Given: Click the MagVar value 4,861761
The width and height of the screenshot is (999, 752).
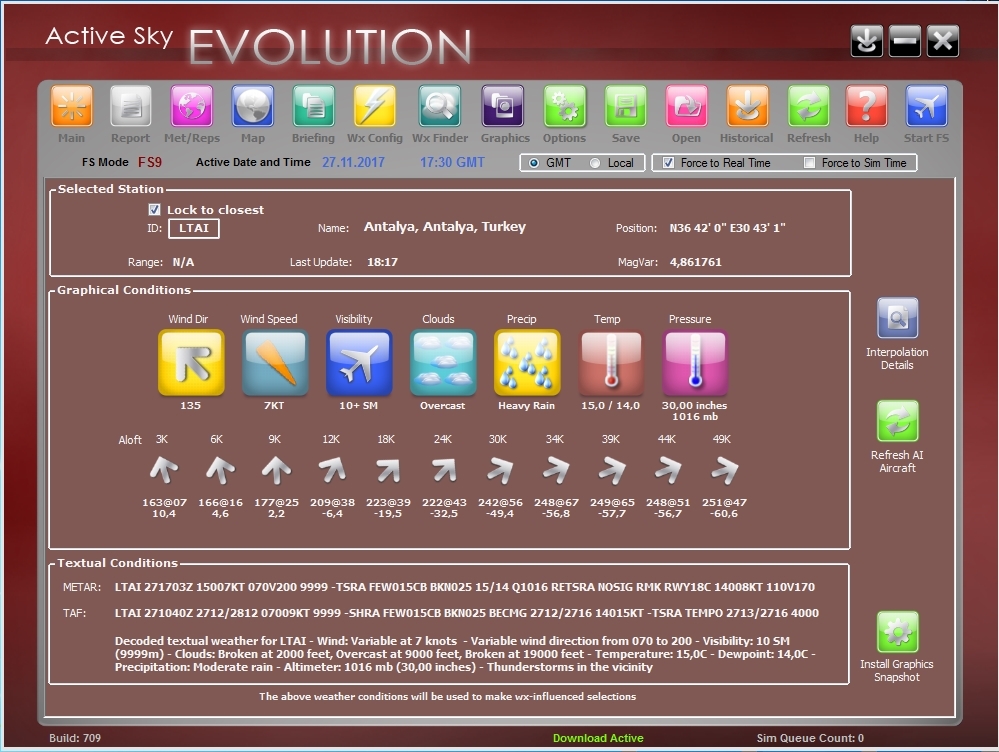Looking at the screenshot, I should [x=695, y=262].
